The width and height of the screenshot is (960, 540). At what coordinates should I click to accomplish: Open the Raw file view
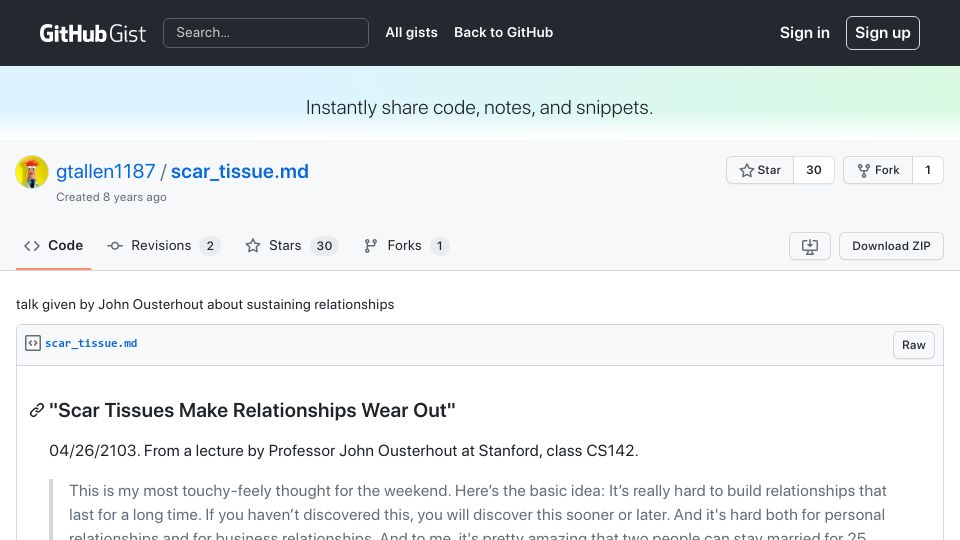[913, 345]
